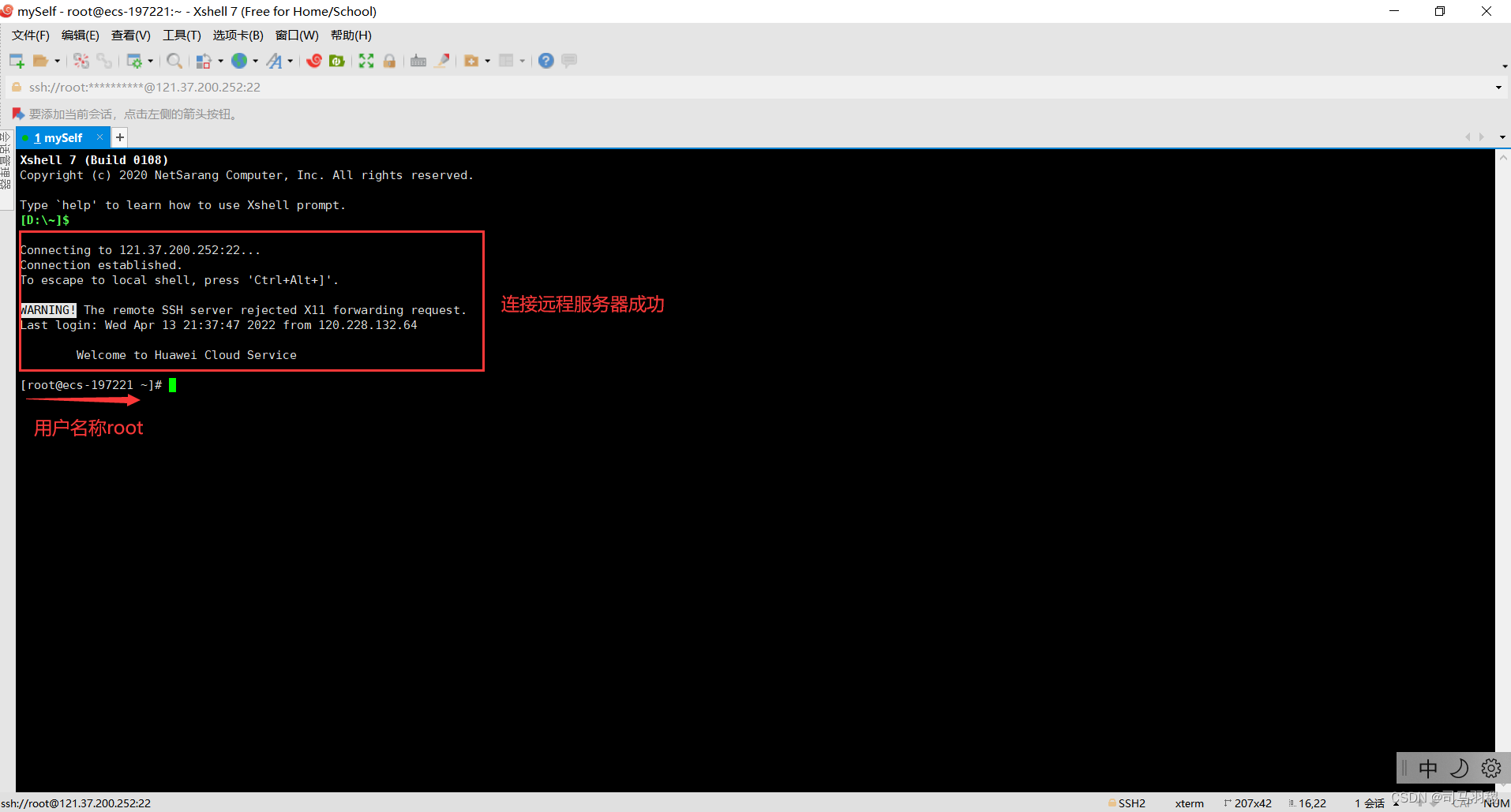1511x812 pixels.
Task: Click the Color Scheme toolbar icon
Action: (204, 61)
